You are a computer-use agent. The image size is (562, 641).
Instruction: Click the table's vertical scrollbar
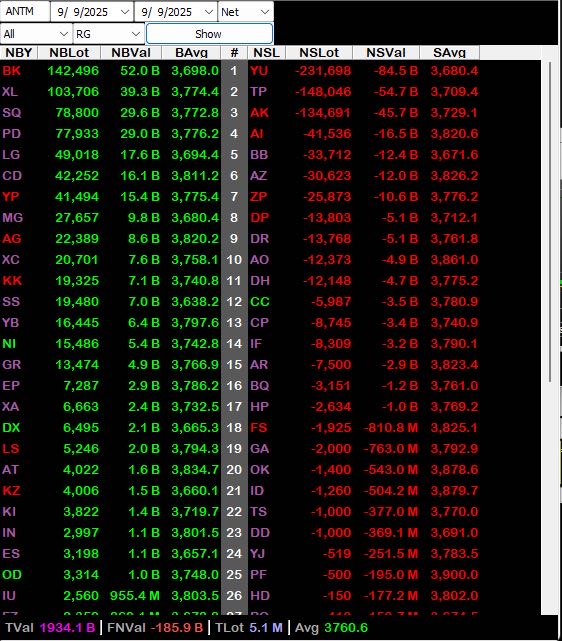tap(550, 221)
